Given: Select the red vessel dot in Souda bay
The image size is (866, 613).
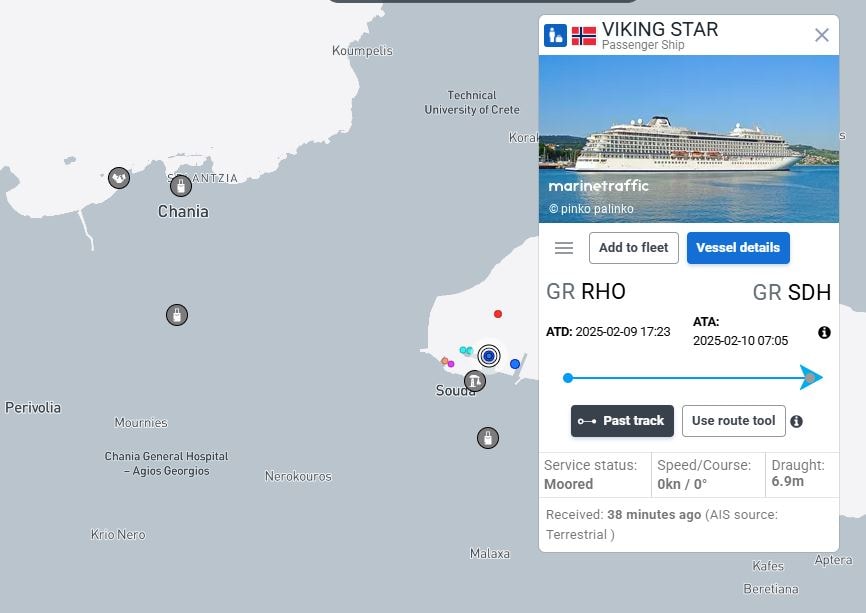Looking at the screenshot, I should 498,314.
